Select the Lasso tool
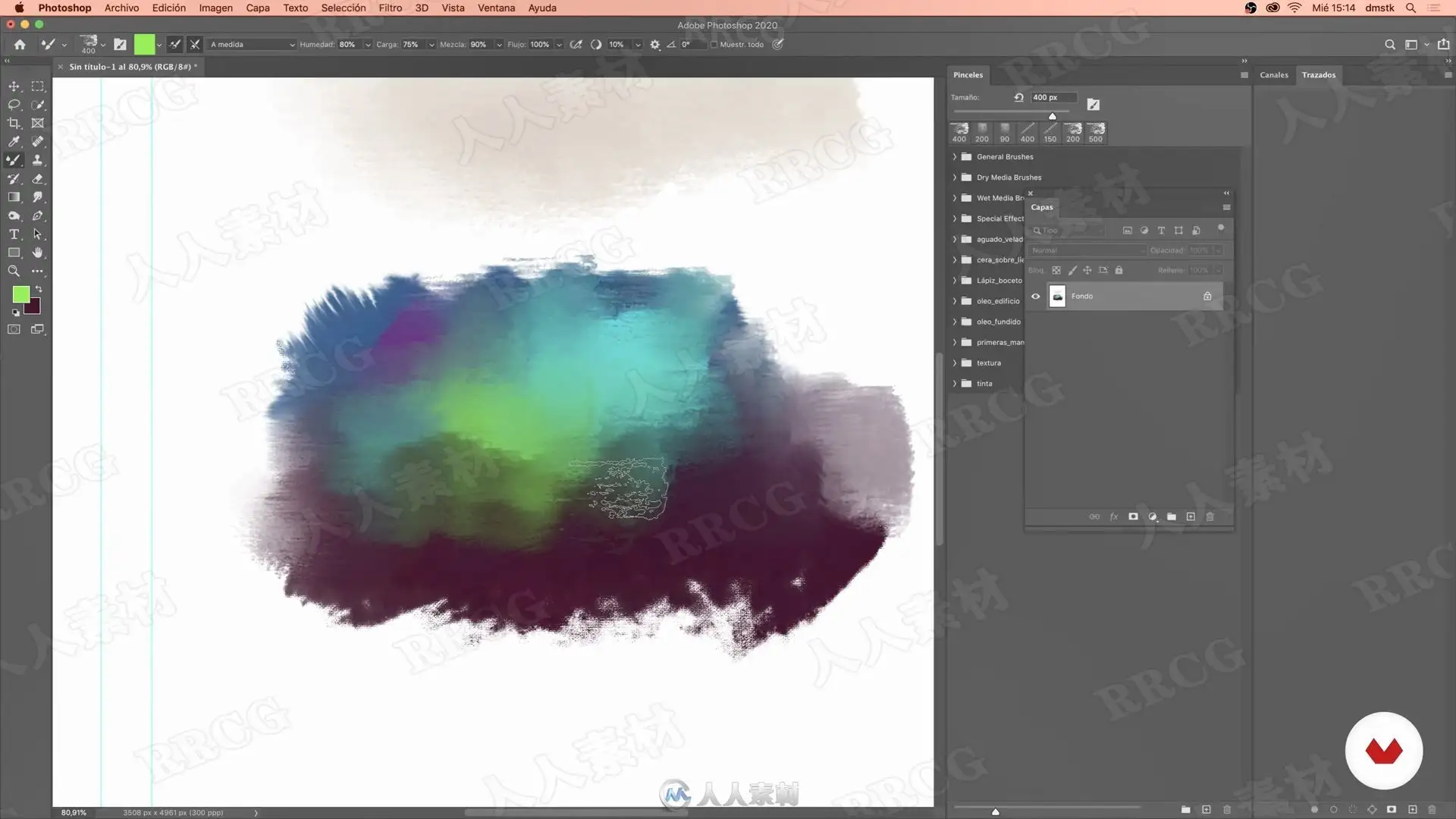Screen dimensions: 1456x819 tap(14, 105)
